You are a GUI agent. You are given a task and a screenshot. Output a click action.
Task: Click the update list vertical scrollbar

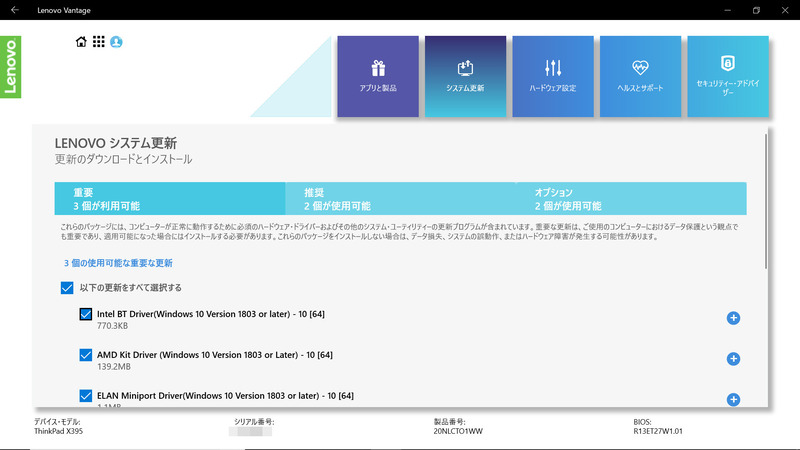click(766, 201)
